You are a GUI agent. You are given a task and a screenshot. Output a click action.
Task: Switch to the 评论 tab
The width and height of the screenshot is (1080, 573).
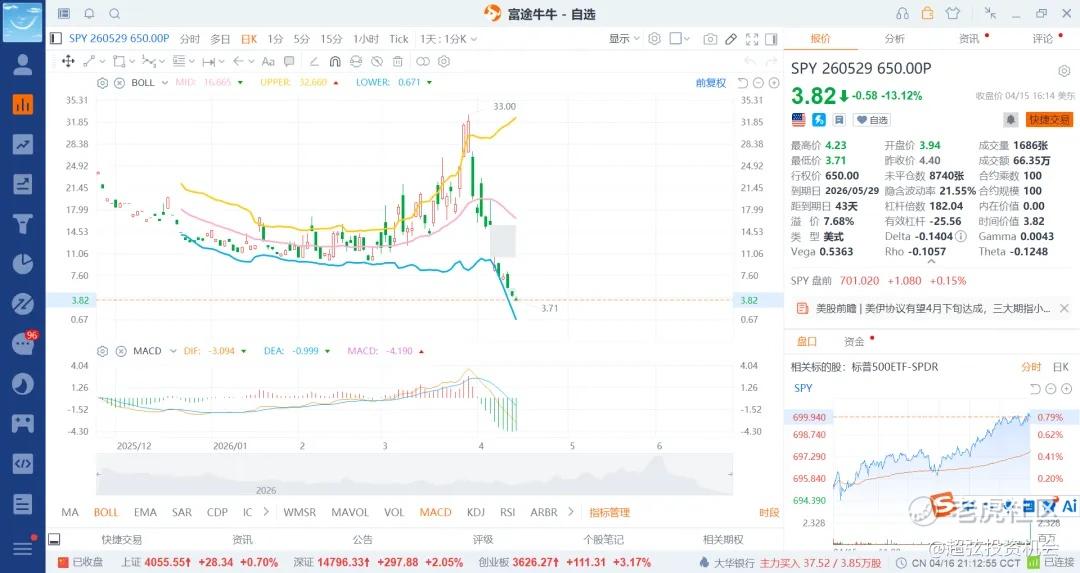coord(1042,39)
